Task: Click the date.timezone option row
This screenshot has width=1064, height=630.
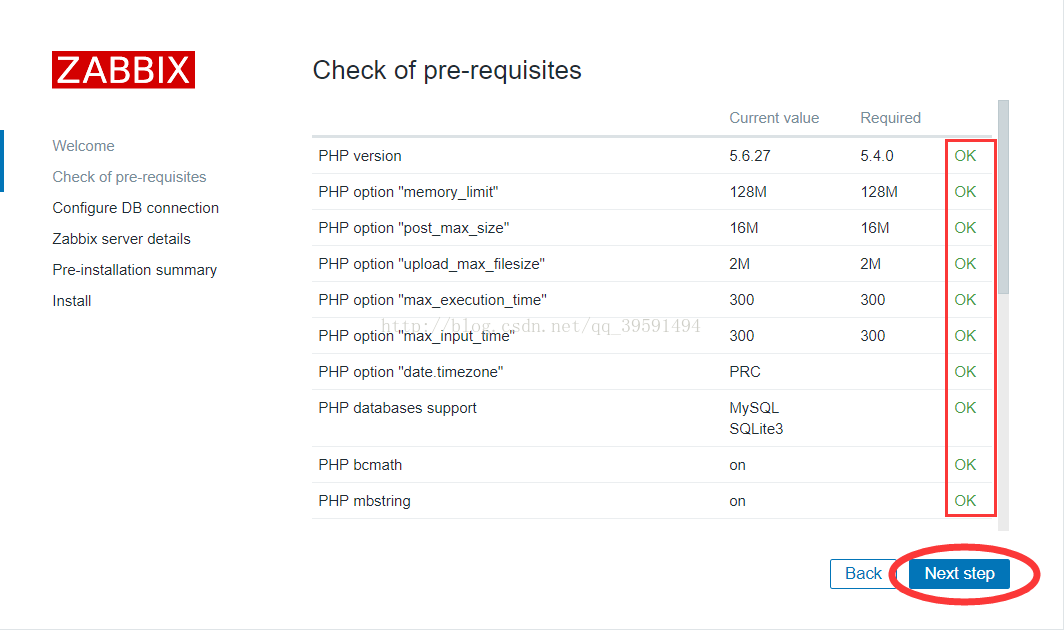Action: (x=410, y=372)
